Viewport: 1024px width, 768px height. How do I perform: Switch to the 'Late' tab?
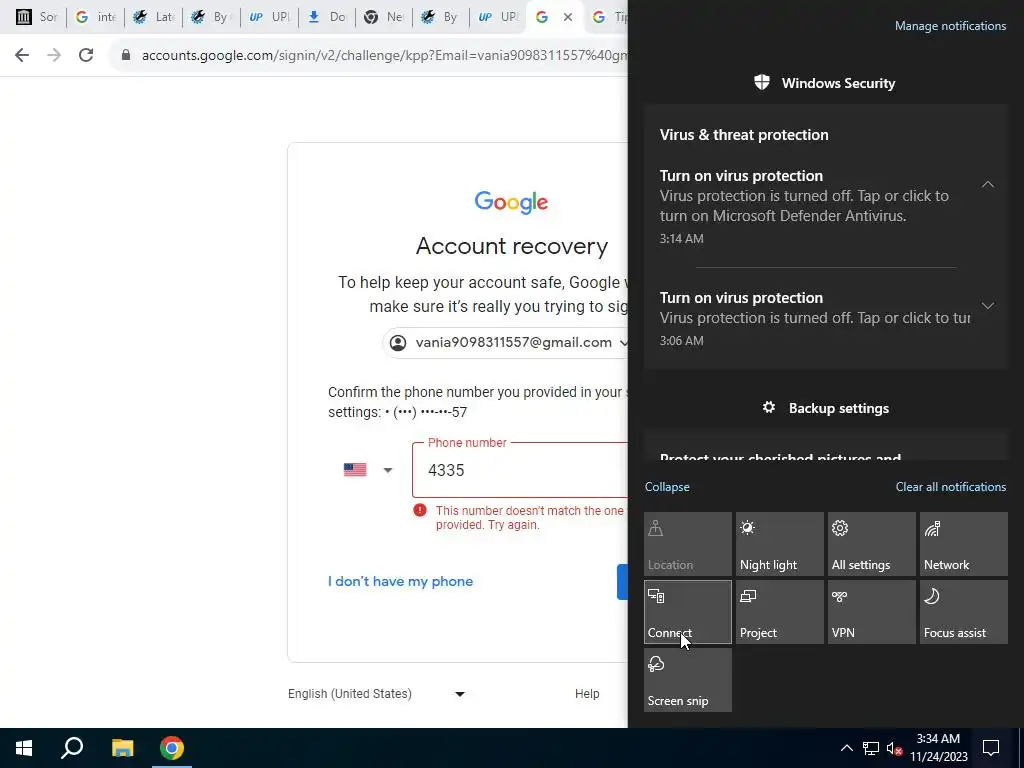[x=153, y=17]
